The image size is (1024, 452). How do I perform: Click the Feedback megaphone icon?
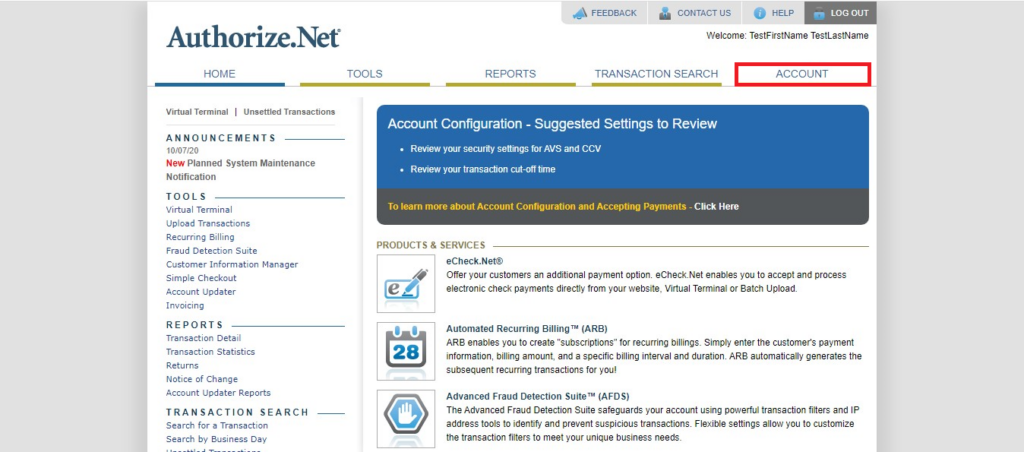tap(579, 13)
